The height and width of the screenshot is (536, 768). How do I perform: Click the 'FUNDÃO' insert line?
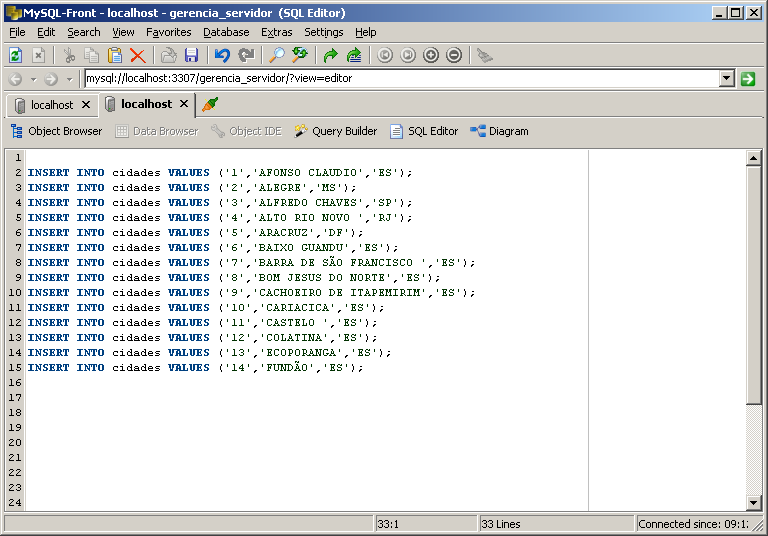[x=195, y=368]
